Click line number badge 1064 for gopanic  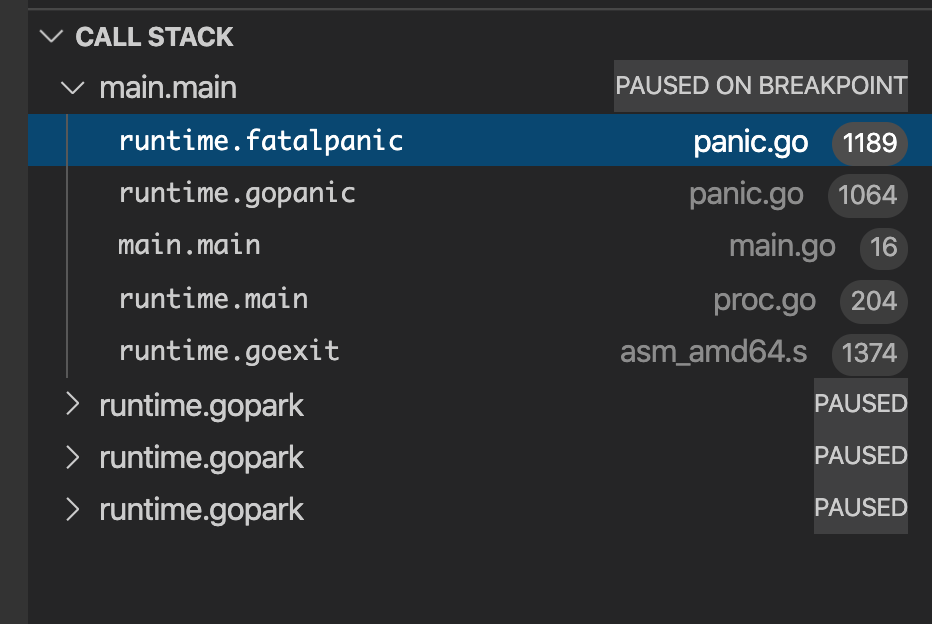coord(867,195)
